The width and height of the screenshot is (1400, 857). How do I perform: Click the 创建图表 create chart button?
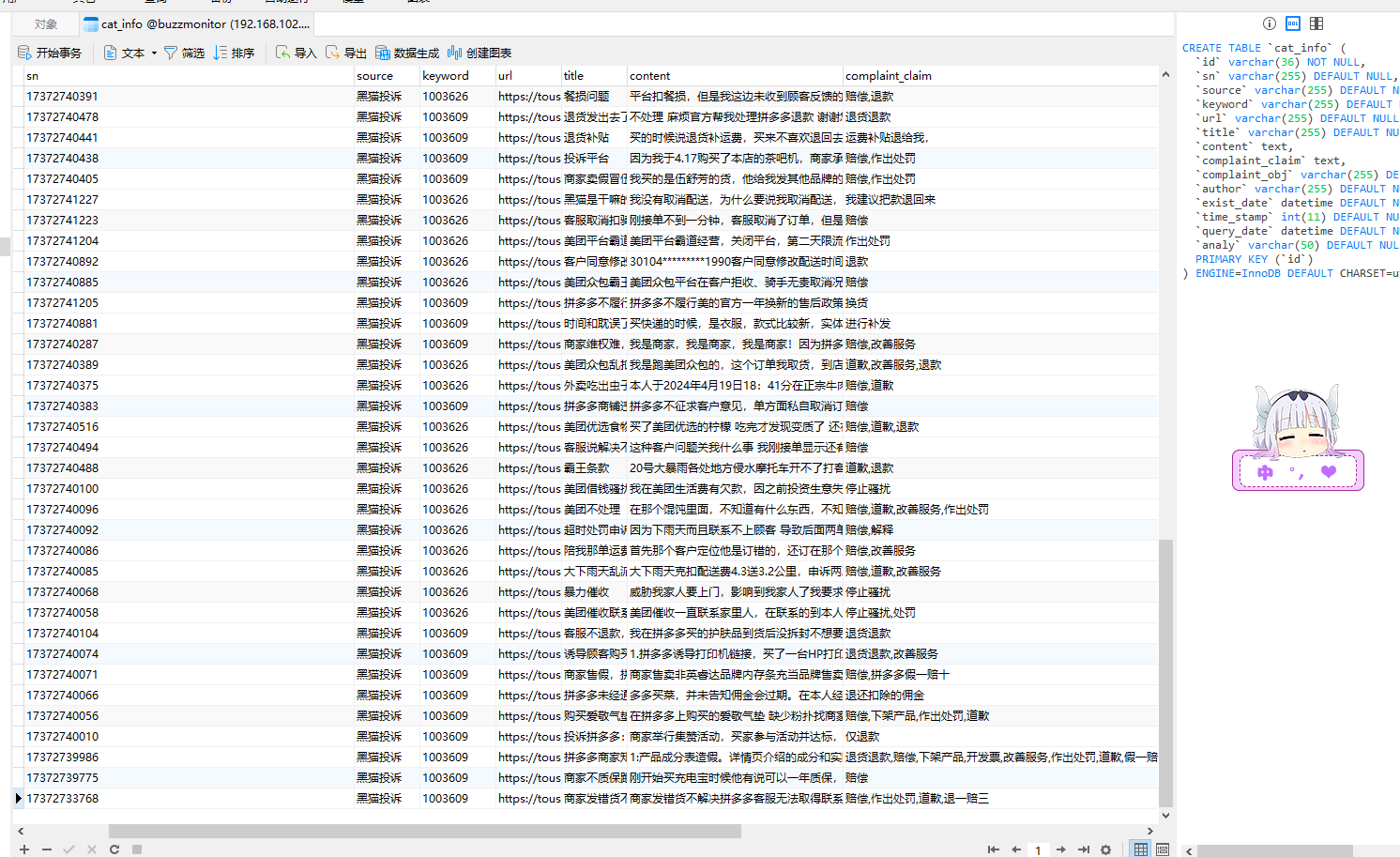click(x=479, y=53)
